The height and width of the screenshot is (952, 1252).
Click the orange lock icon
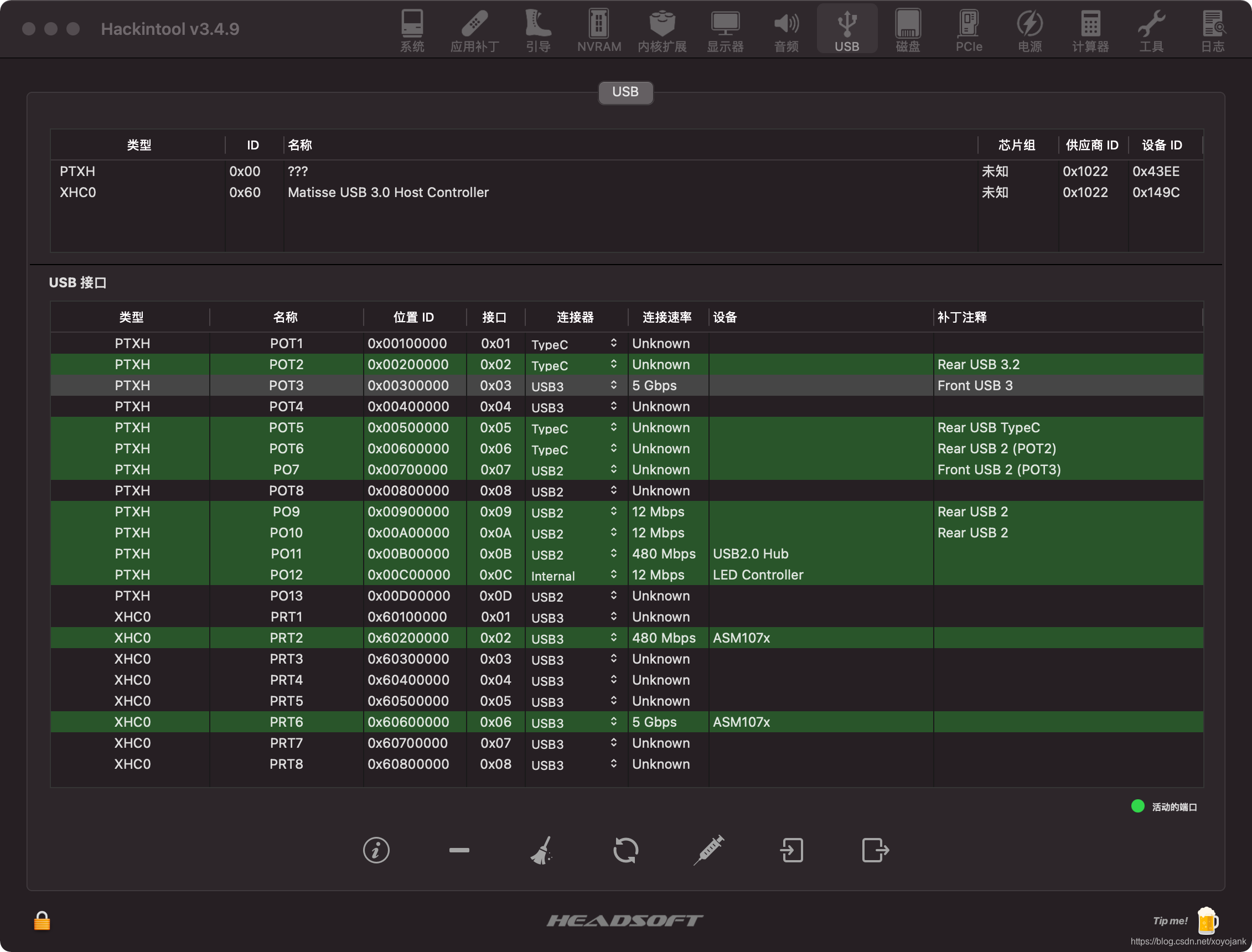42,921
